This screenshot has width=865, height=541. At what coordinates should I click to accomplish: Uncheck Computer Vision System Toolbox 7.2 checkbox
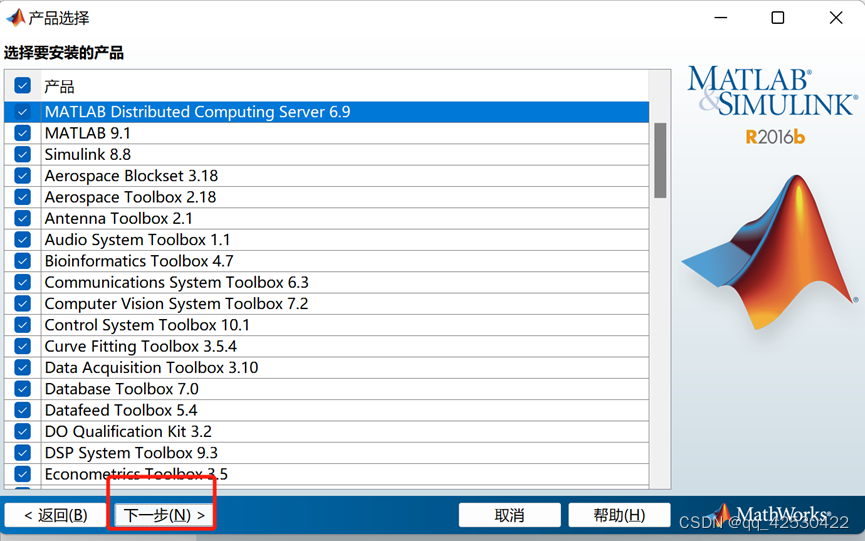pos(23,304)
